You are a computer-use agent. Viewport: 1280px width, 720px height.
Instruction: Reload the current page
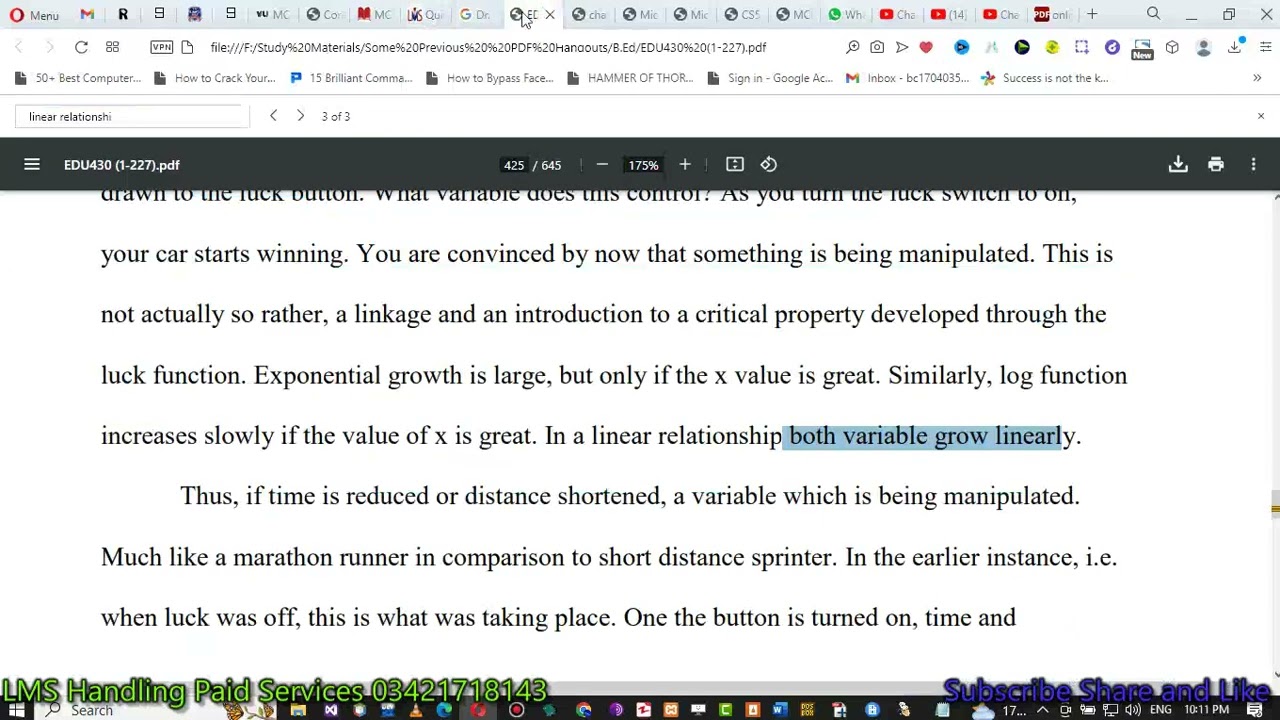coord(81,47)
